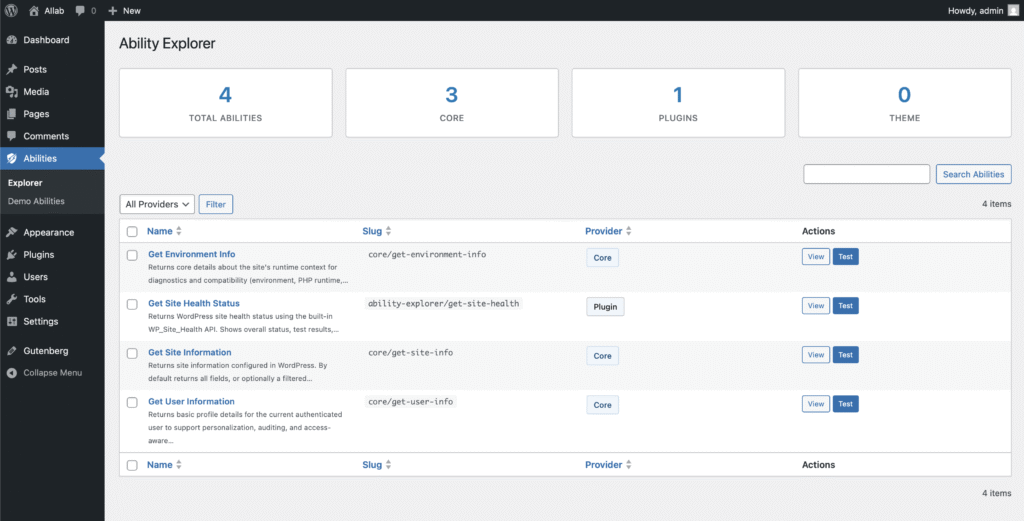Open the Howdy, admin account menu
This screenshot has width=1024, height=521.
click(x=974, y=10)
